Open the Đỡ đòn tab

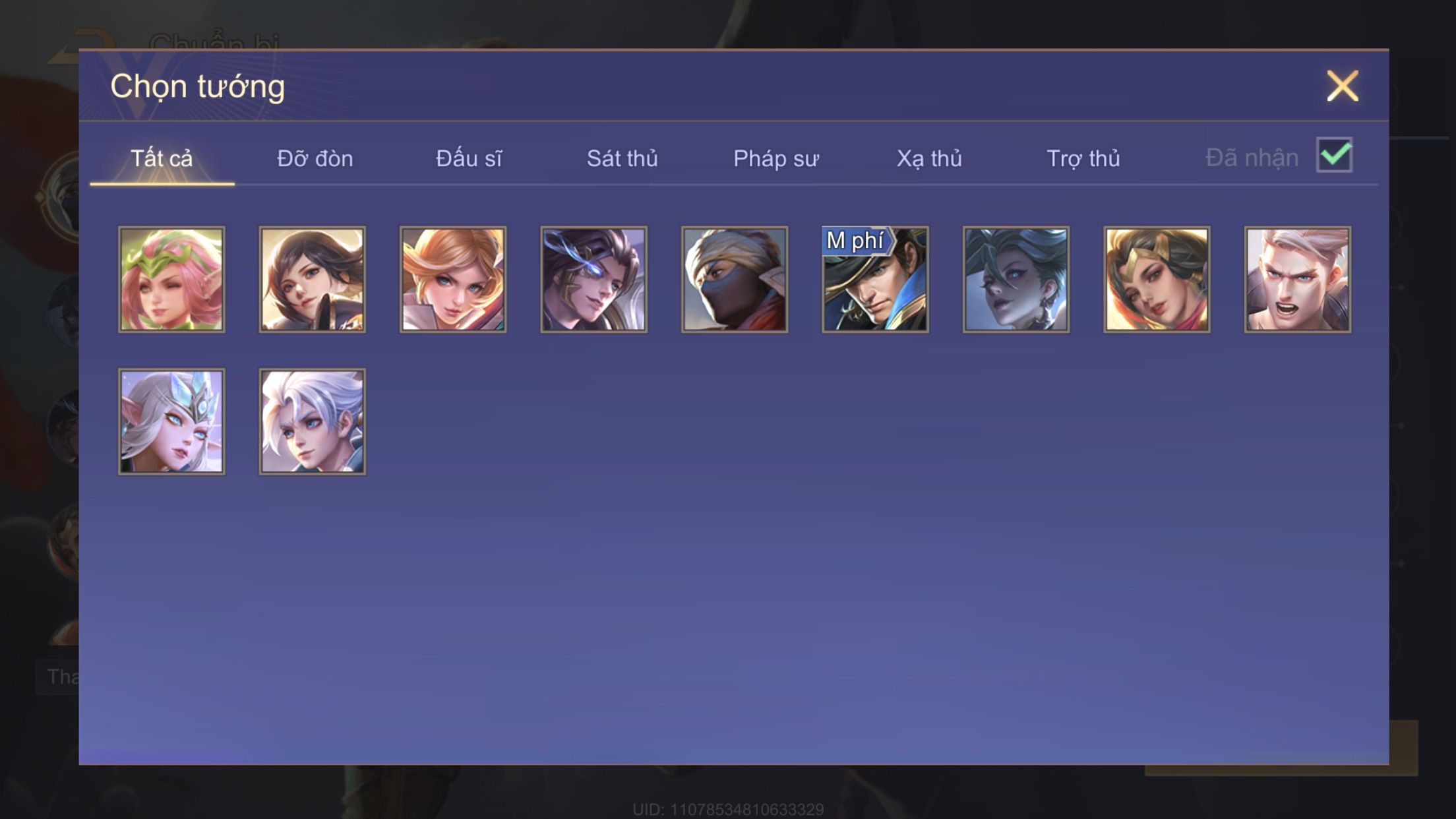click(315, 158)
